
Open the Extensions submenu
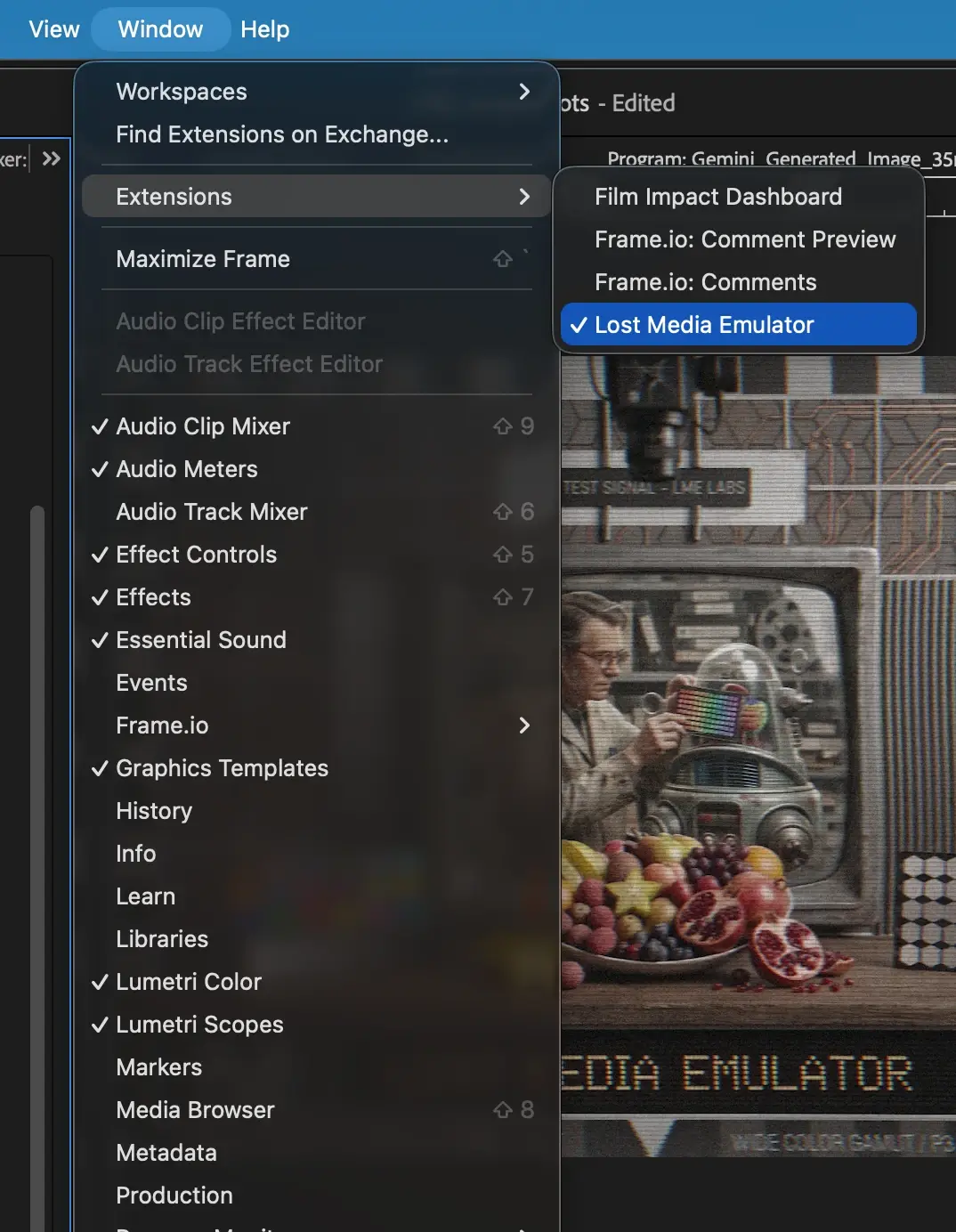coord(317,197)
